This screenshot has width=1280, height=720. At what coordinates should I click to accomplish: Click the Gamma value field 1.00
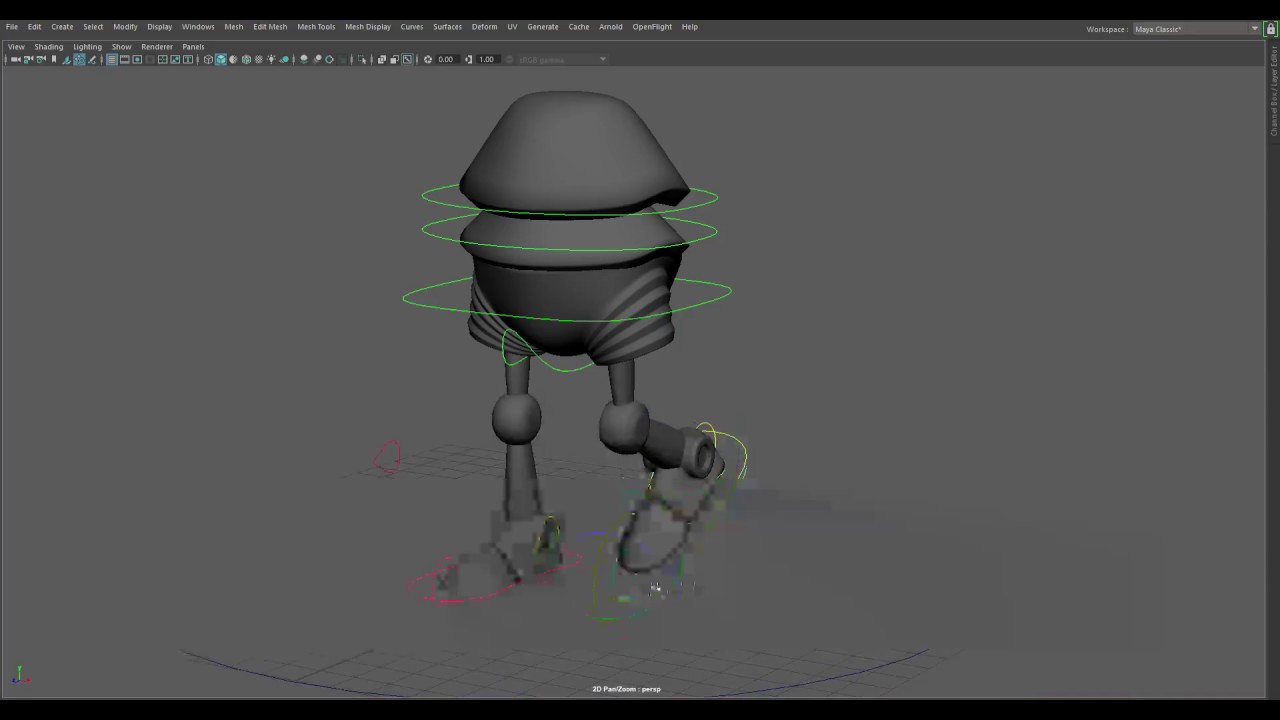pos(486,59)
